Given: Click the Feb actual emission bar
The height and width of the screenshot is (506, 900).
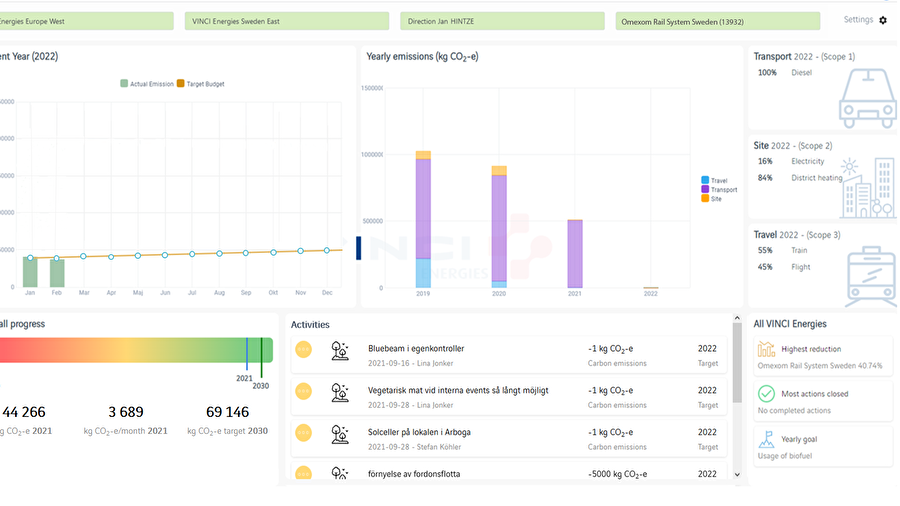Looking at the screenshot, I should click(x=57, y=273).
